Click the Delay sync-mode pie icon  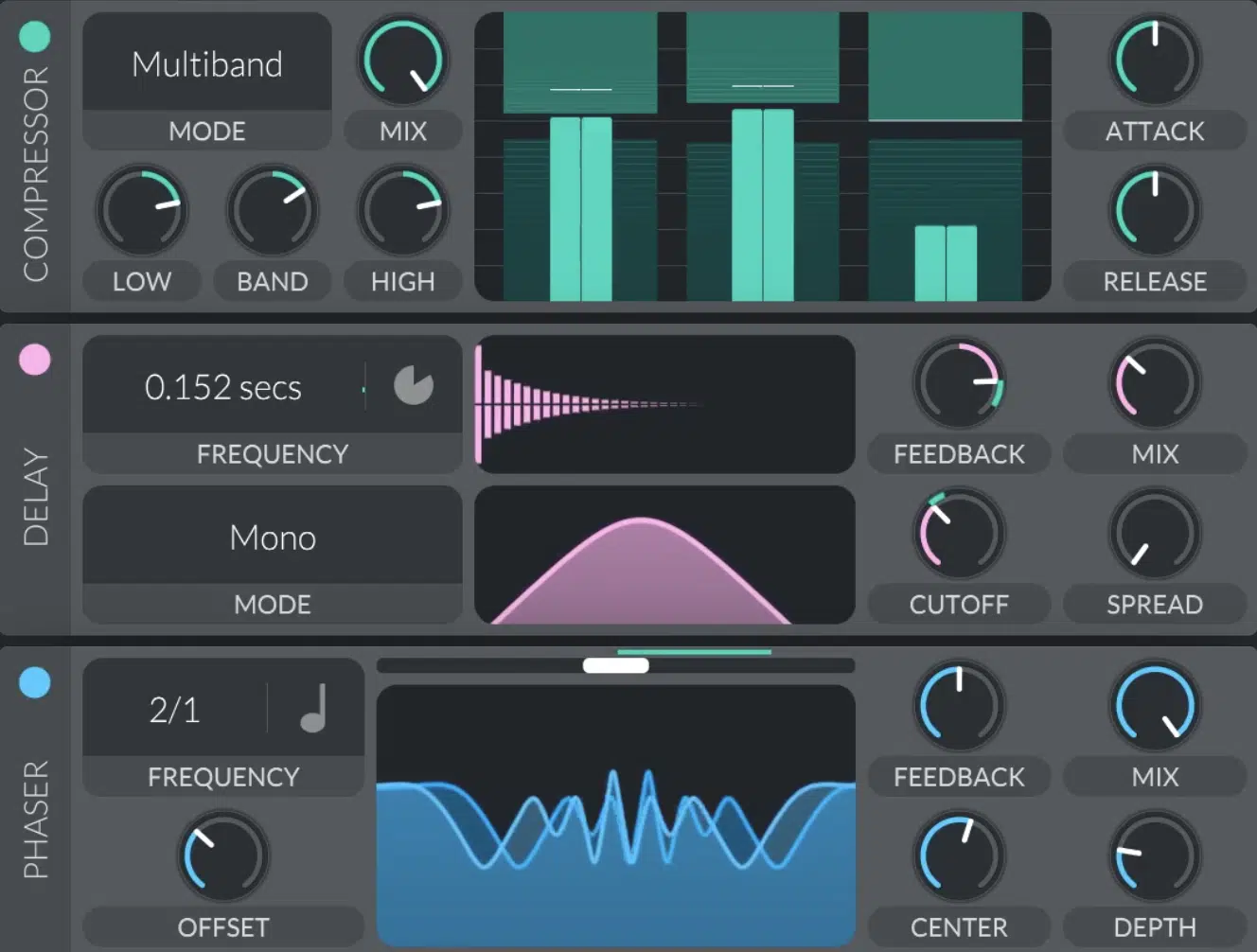[x=414, y=385]
